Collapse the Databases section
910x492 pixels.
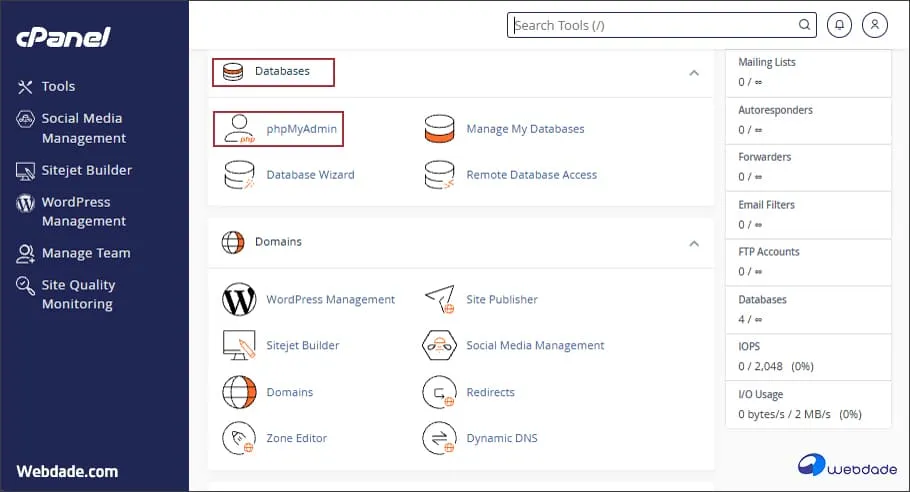693,72
